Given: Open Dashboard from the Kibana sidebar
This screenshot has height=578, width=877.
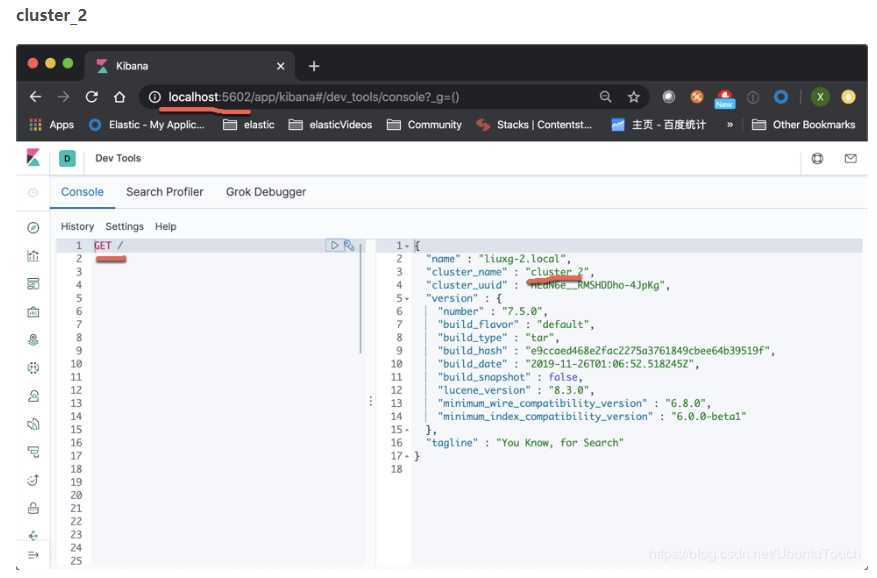Looking at the screenshot, I should click(33, 284).
